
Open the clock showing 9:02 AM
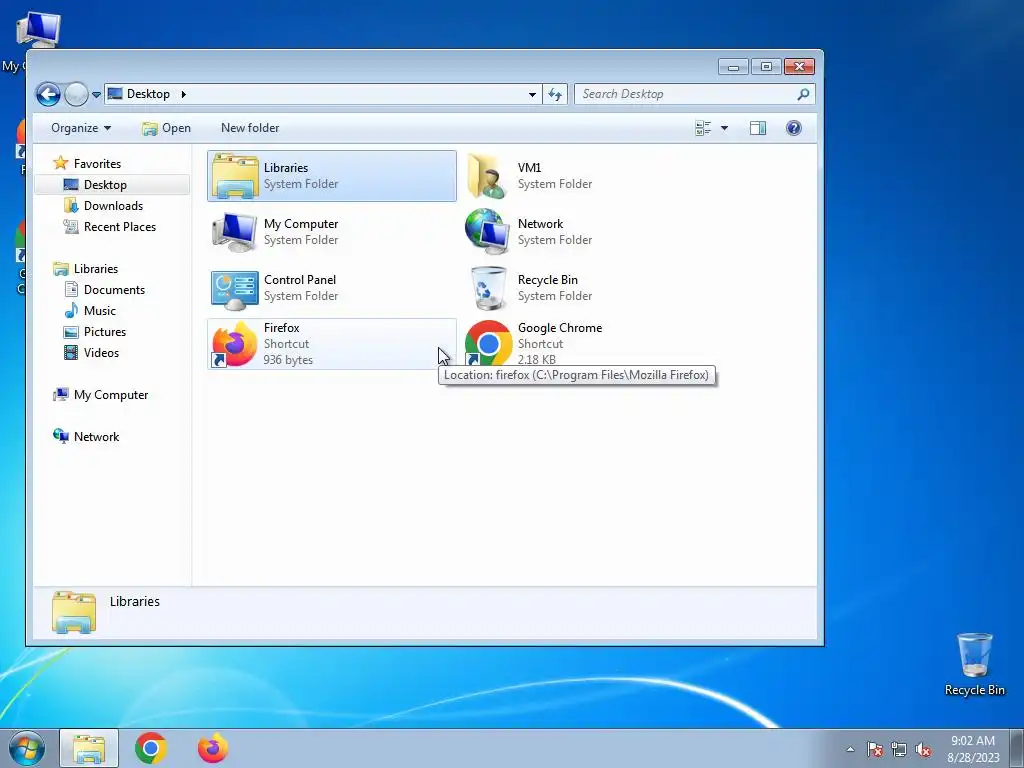click(973, 749)
